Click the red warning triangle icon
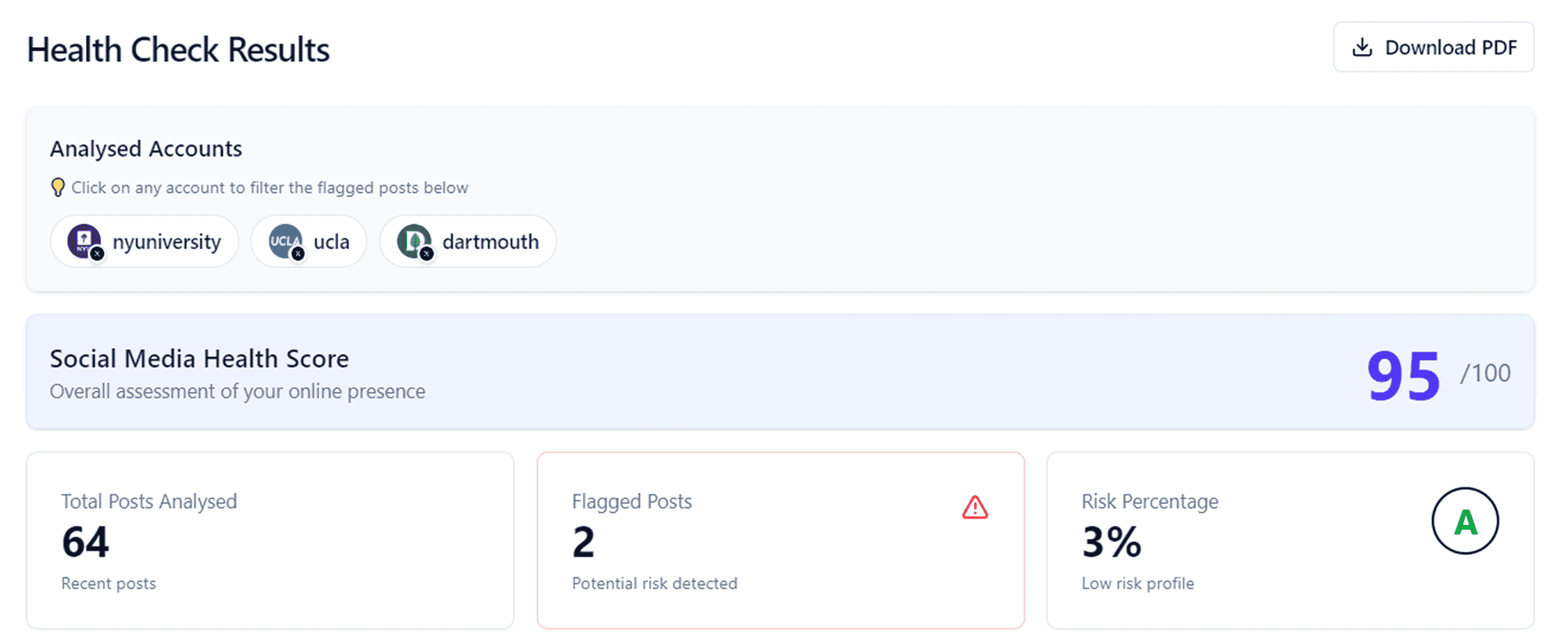Screen dimensions: 1568x639 click(x=975, y=508)
